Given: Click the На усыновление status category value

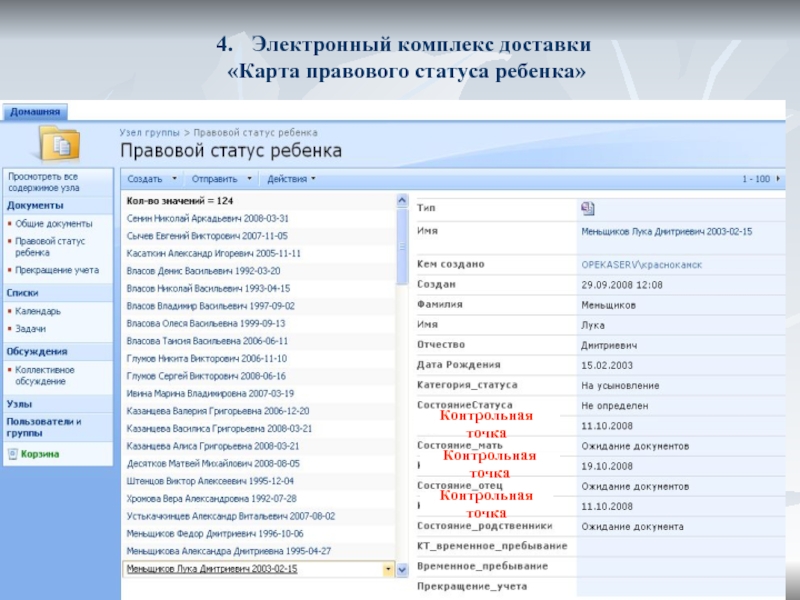Looking at the screenshot, I should pos(620,386).
